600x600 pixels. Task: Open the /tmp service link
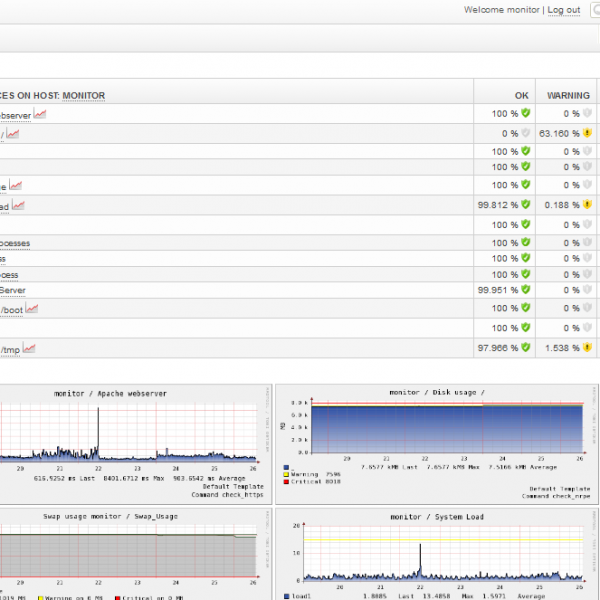(x=9, y=349)
